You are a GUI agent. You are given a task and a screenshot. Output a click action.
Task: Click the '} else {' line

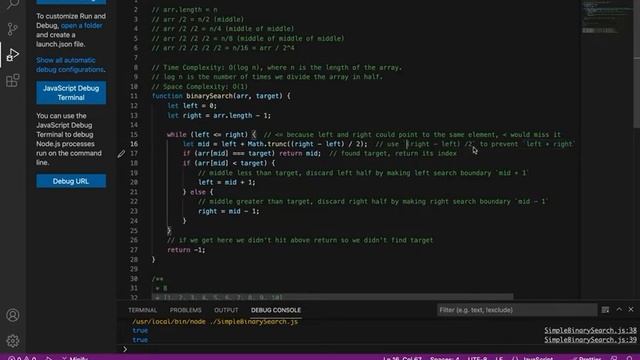click(x=198, y=192)
